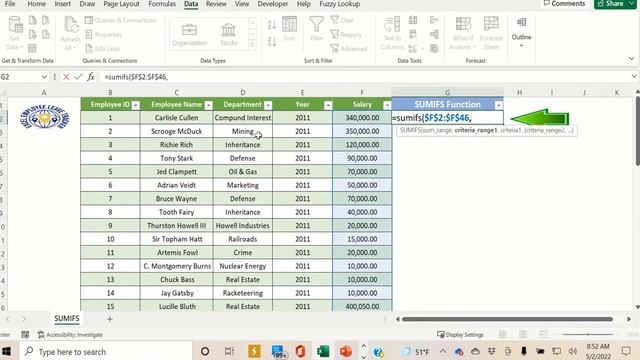
Task: Switch to the Insert tab
Action: click(62, 4)
